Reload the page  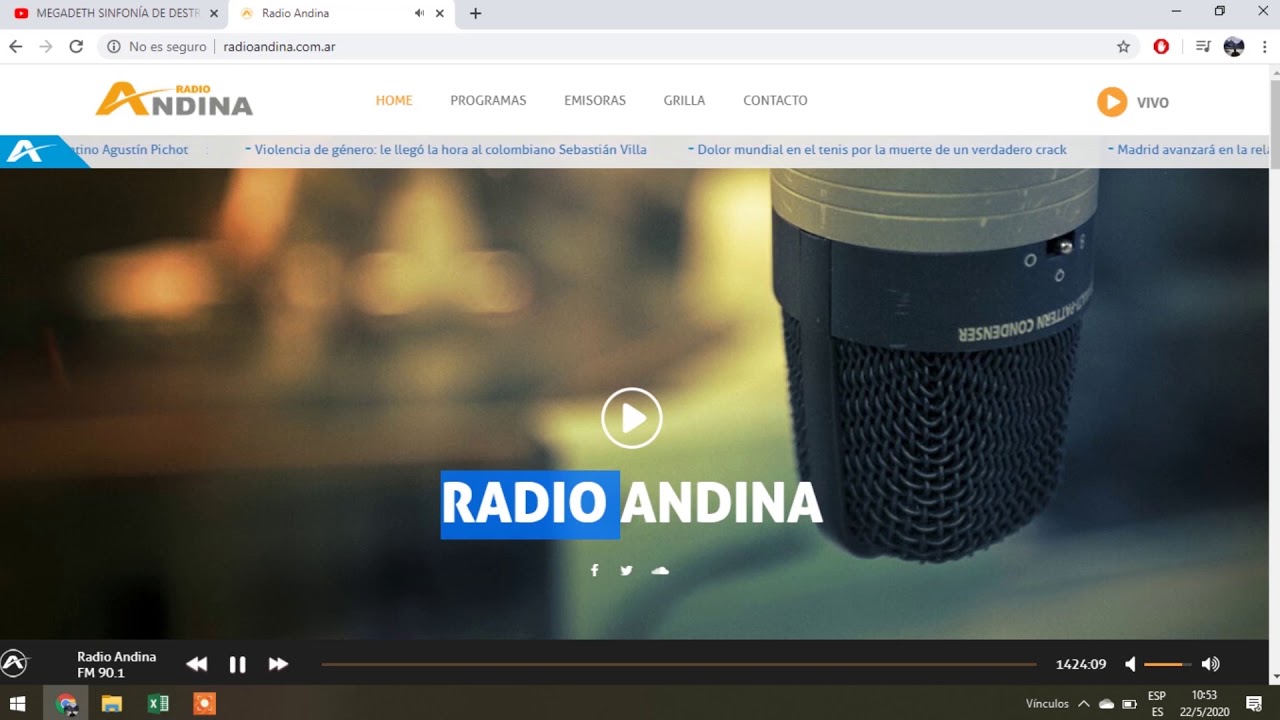(76, 46)
